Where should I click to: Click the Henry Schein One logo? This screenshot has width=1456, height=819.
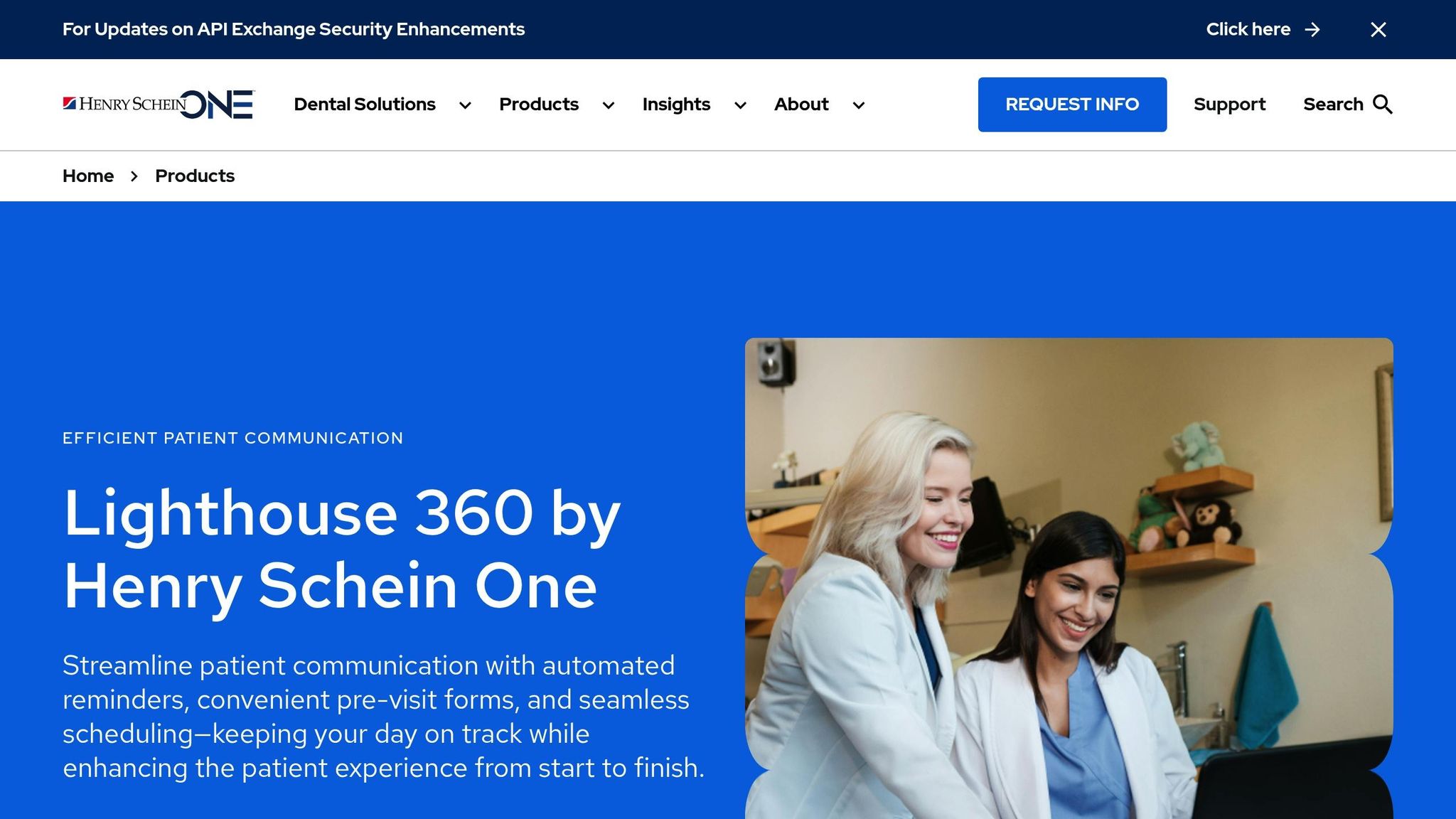(x=159, y=105)
